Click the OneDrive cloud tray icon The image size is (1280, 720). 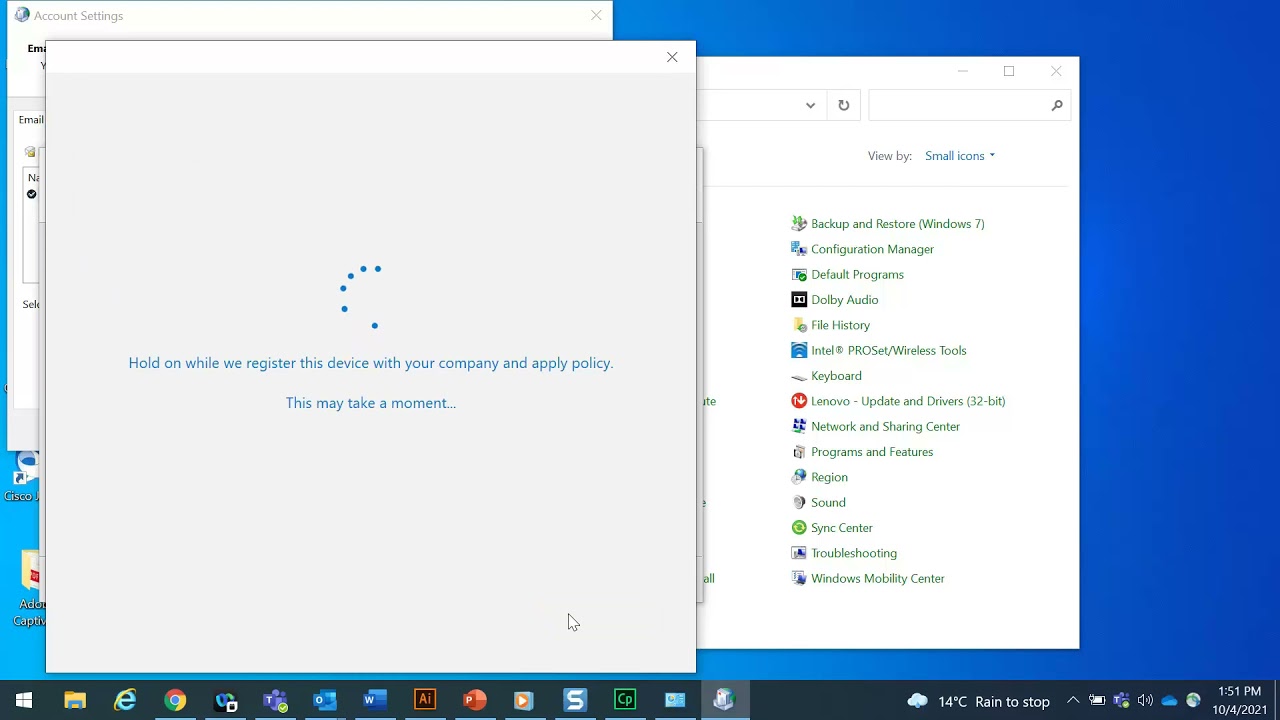(1169, 701)
